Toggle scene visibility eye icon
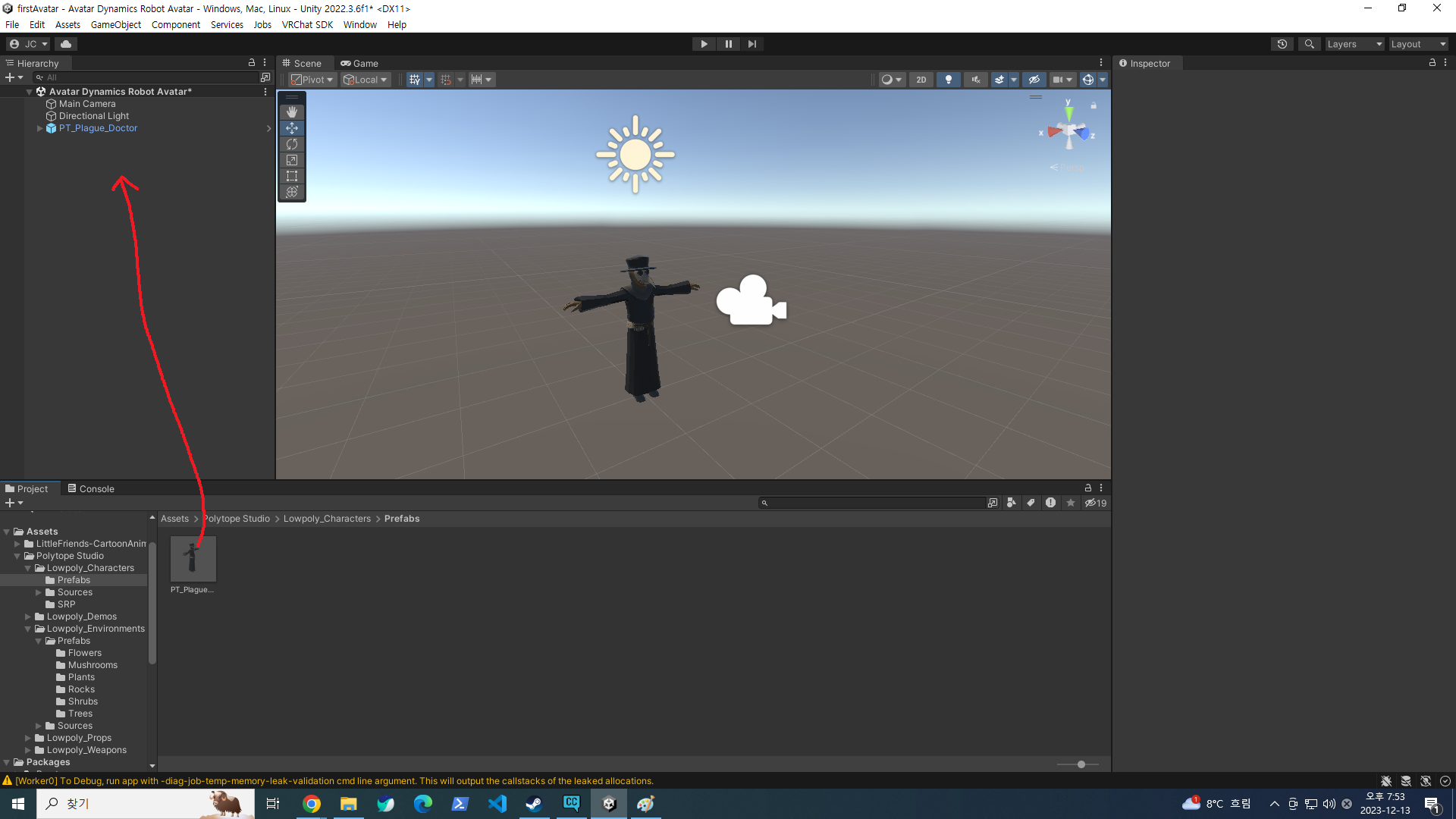 coord(1034,80)
